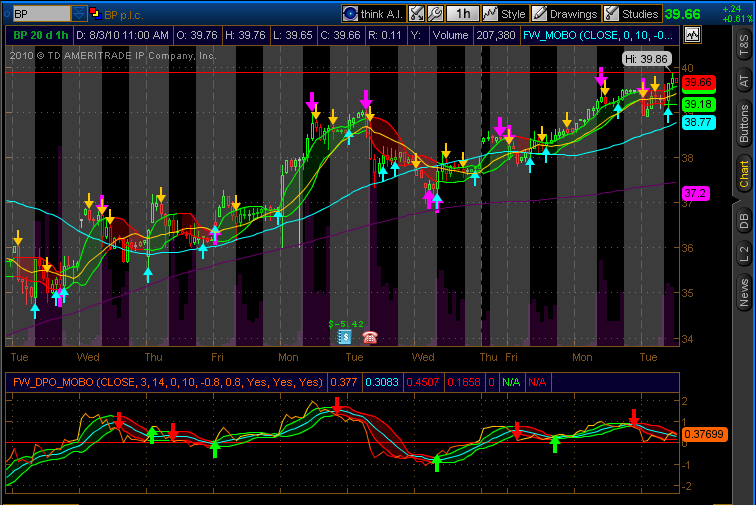Image resolution: width=756 pixels, height=505 pixels.
Task: Click the 0.377 value in DPO header
Action: (343, 382)
